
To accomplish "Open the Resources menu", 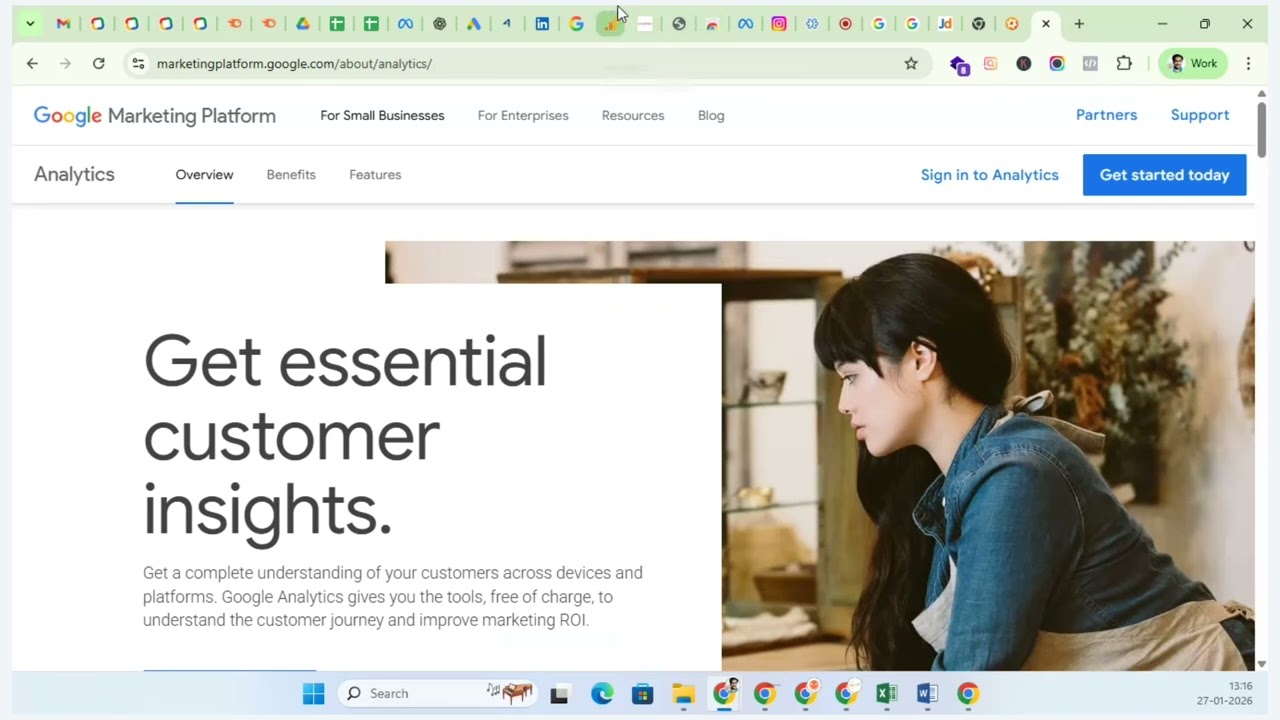I will coord(633,115).
